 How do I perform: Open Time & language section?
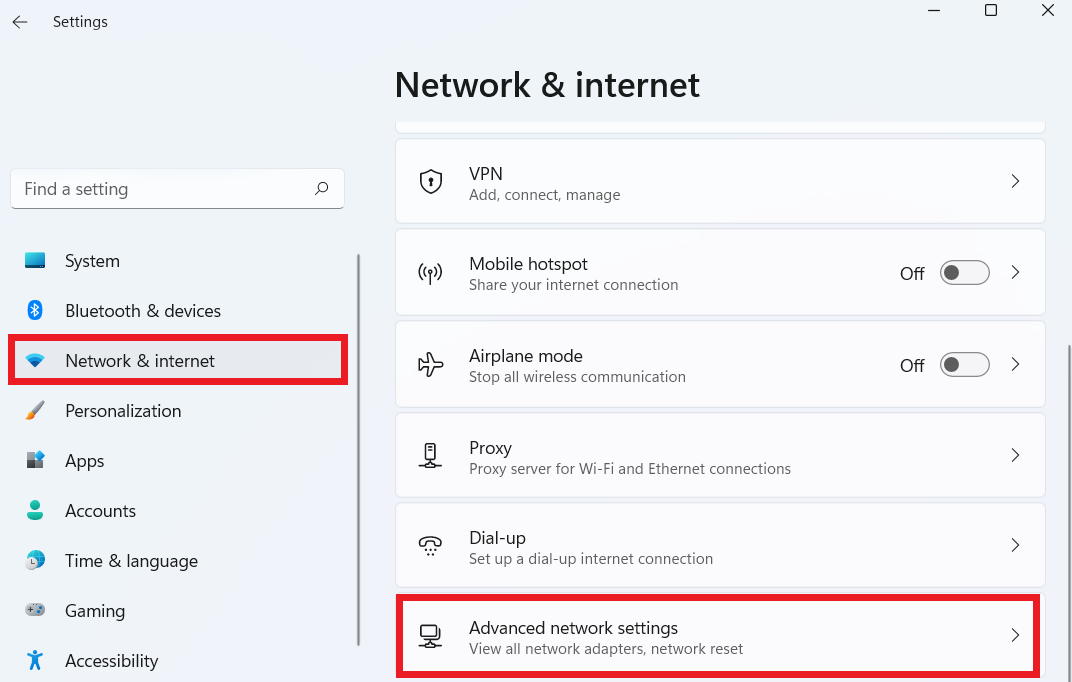pyautogui.click(x=131, y=561)
